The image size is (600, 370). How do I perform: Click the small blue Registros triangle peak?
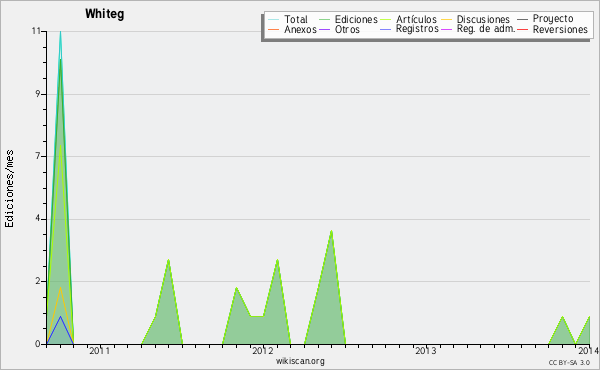click(x=60, y=317)
